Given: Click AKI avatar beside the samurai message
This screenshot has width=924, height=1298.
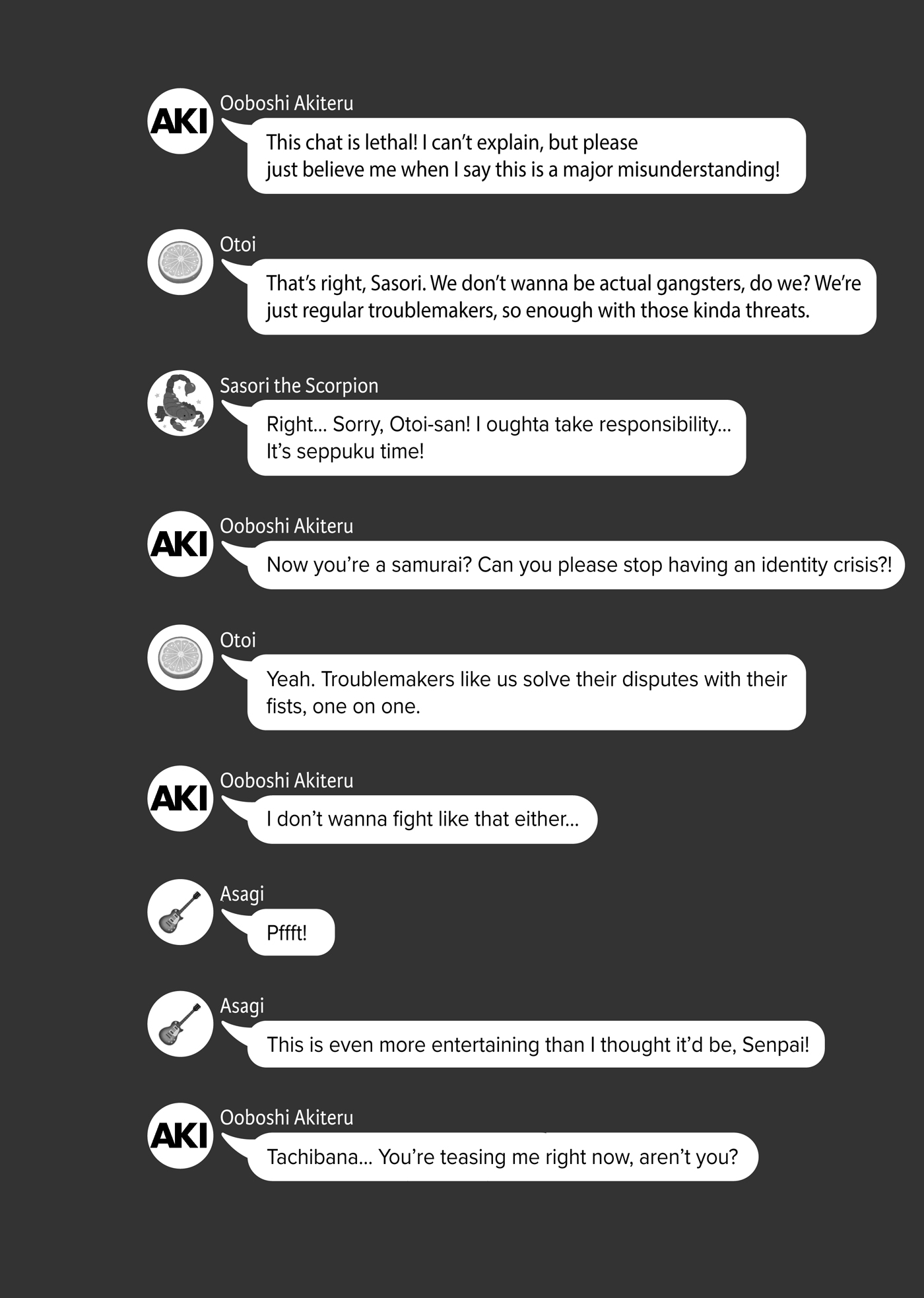Looking at the screenshot, I should tap(180, 544).
